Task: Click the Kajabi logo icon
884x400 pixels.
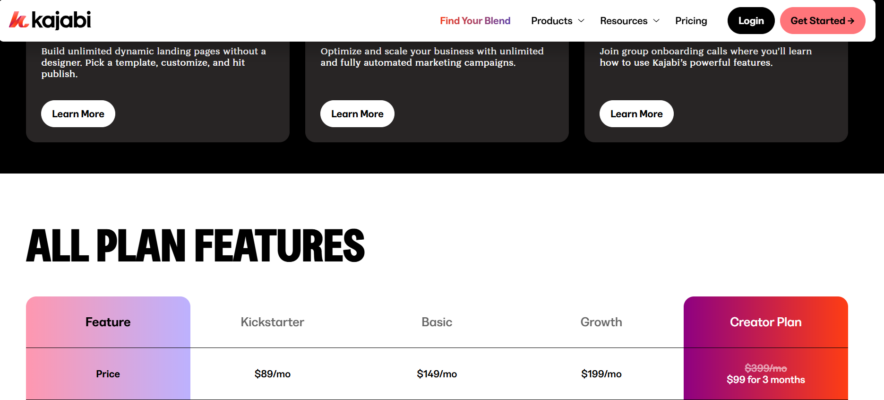Action: (x=17, y=20)
